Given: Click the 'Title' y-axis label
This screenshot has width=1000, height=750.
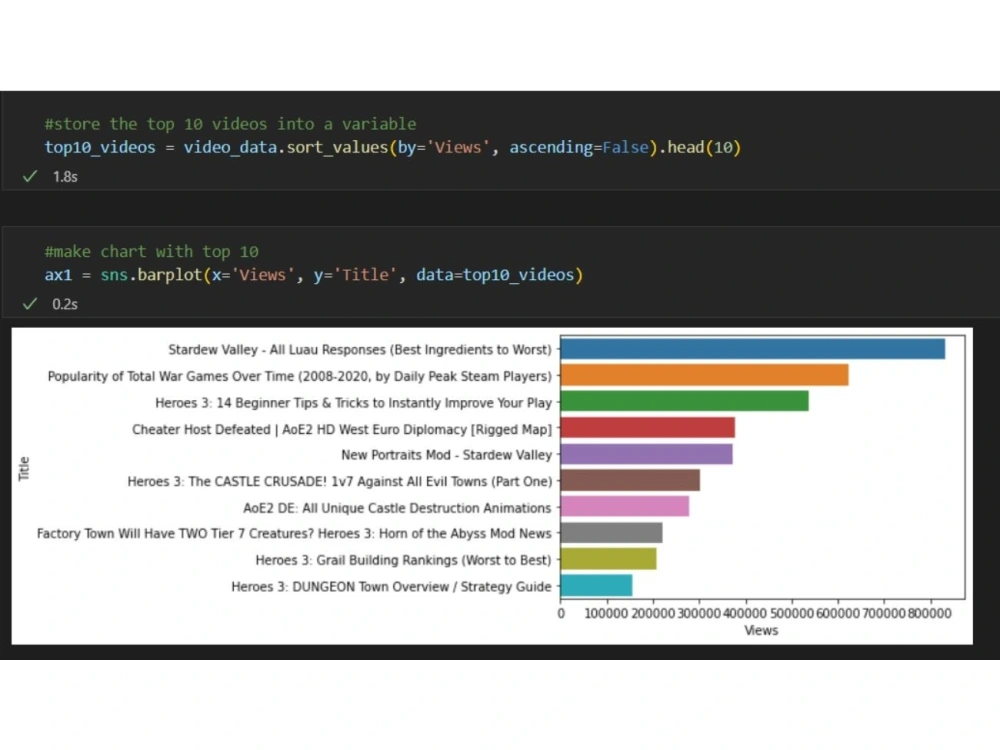Looking at the screenshot, I should tap(24, 468).
